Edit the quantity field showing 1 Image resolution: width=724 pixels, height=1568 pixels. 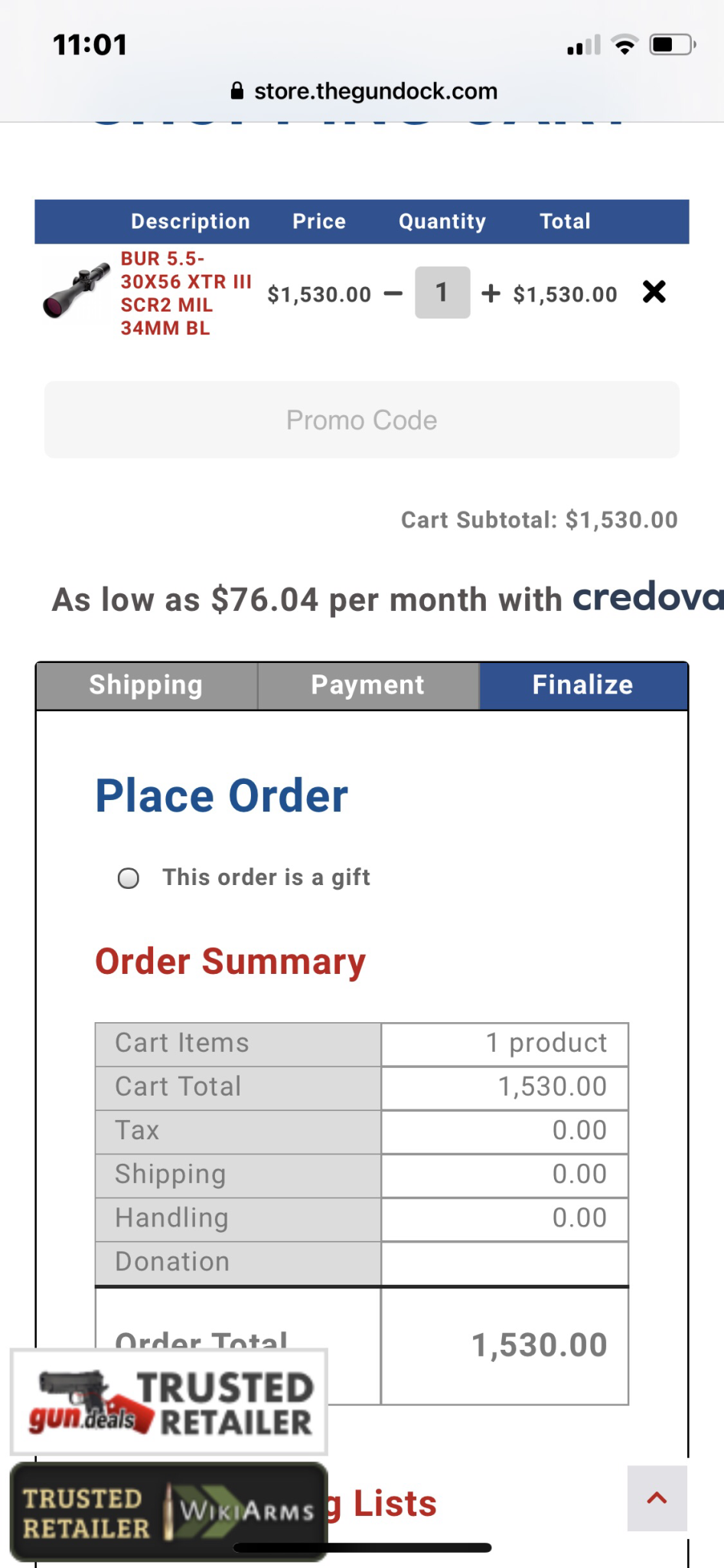click(x=442, y=292)
